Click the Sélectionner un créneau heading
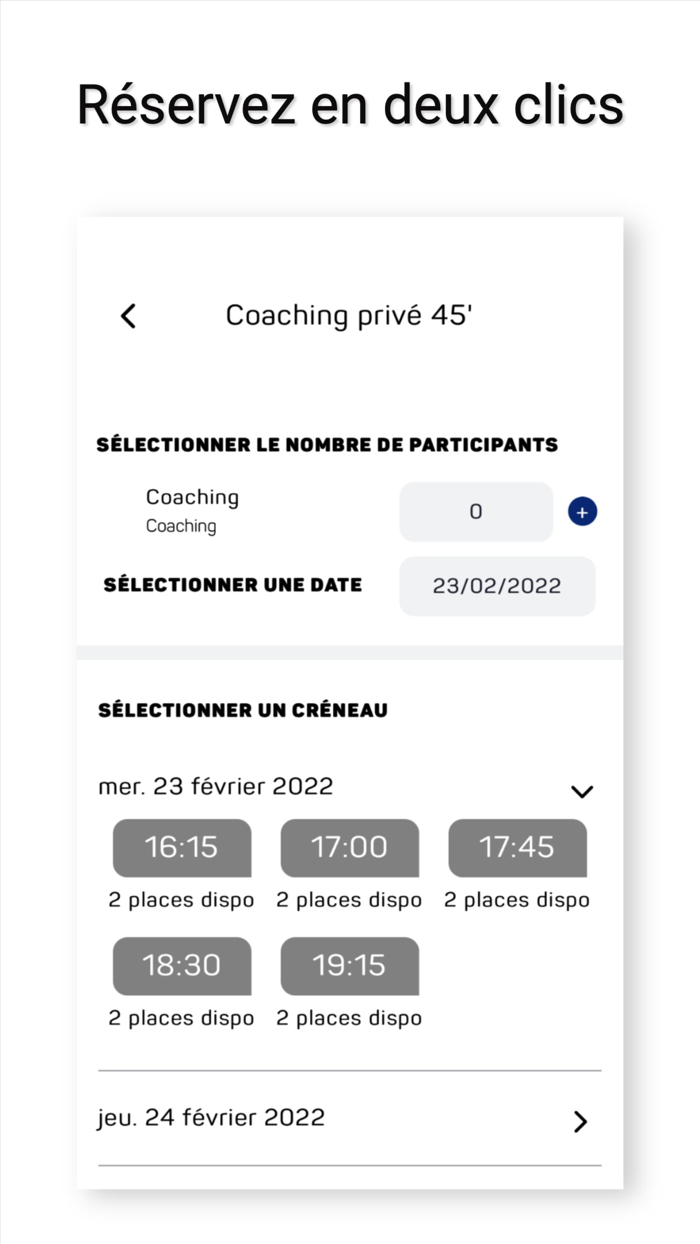The width and height of the screenshot is (700, 1244). (243, 711)
